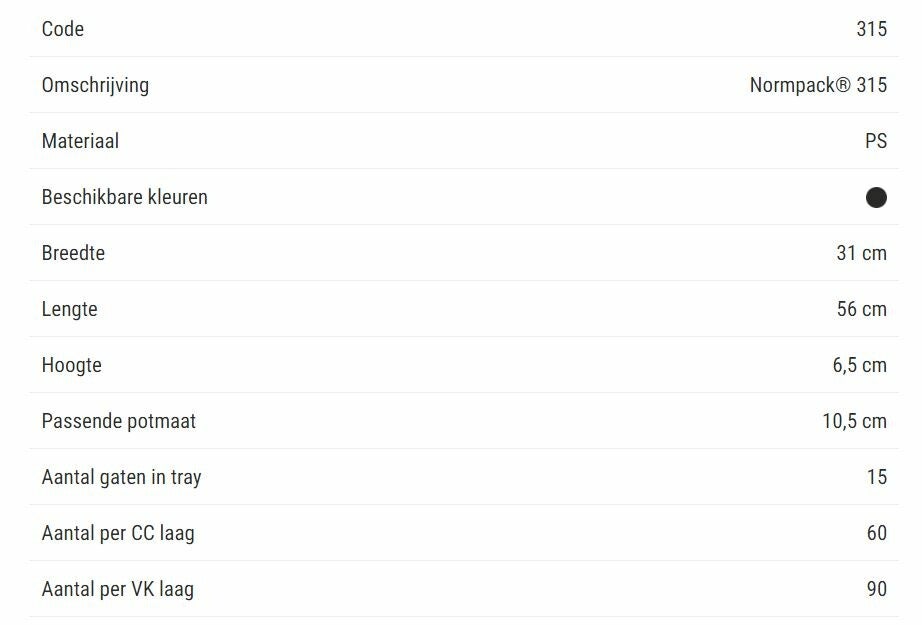Click the Aantal per VK laag label
The width and height of the screenshot is (922, 625).
(x=117, y=589)
